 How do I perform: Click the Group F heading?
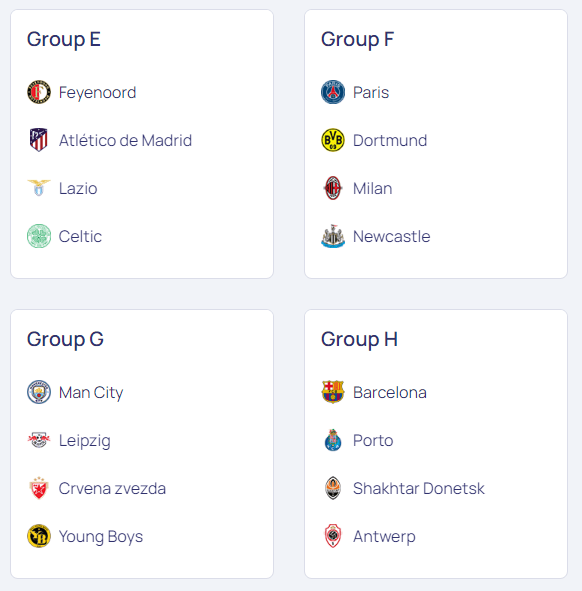click(x=357, y=39)
